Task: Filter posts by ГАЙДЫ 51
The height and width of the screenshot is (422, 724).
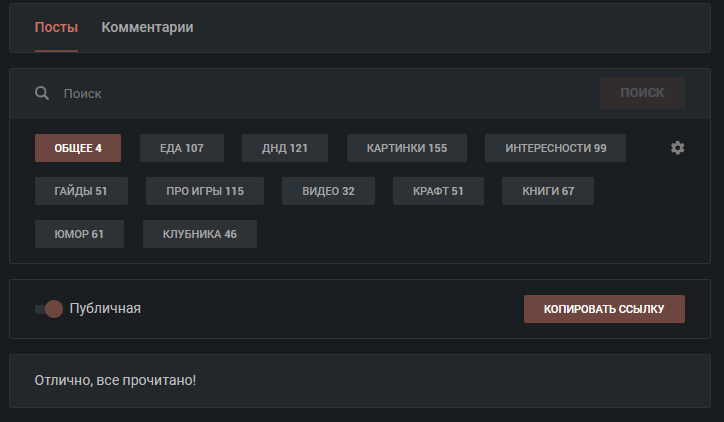Action: pos(81,191)
